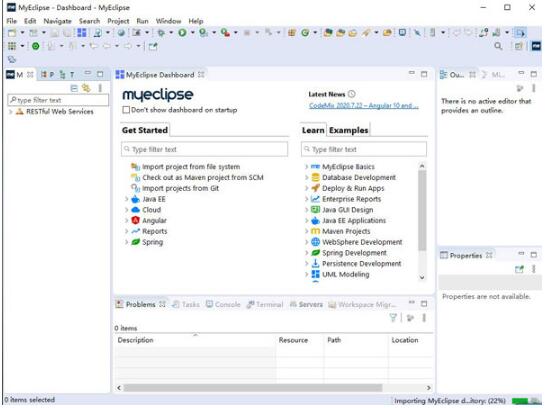Click the dashboard grid icon in toolbar
The image size is (557, 408).
pos(82,33)
